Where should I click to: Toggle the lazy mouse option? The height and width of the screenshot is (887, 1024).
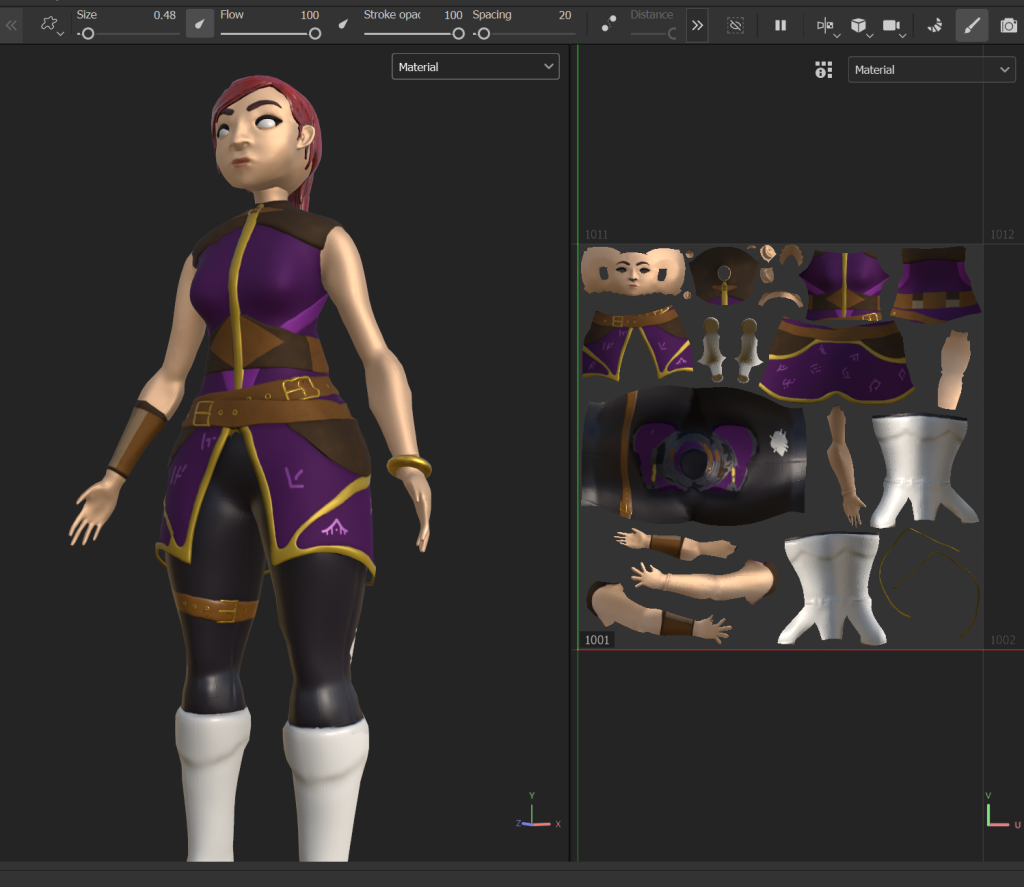[608, 25]
